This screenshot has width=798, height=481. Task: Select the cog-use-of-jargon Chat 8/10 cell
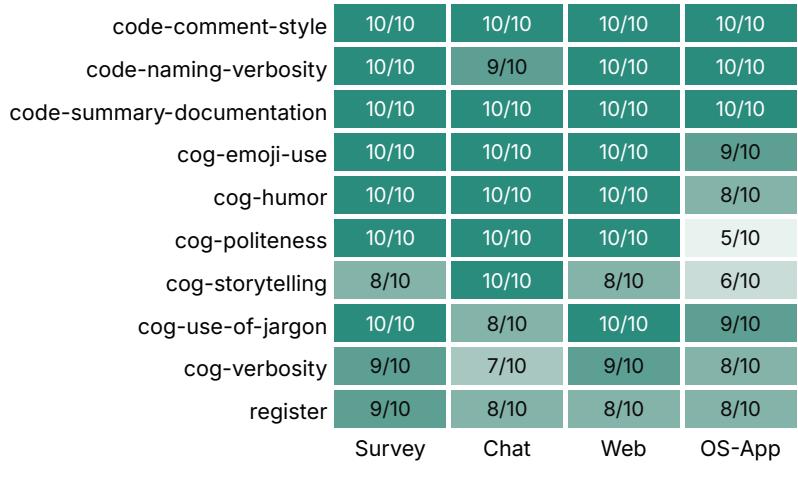coord(507,323)
